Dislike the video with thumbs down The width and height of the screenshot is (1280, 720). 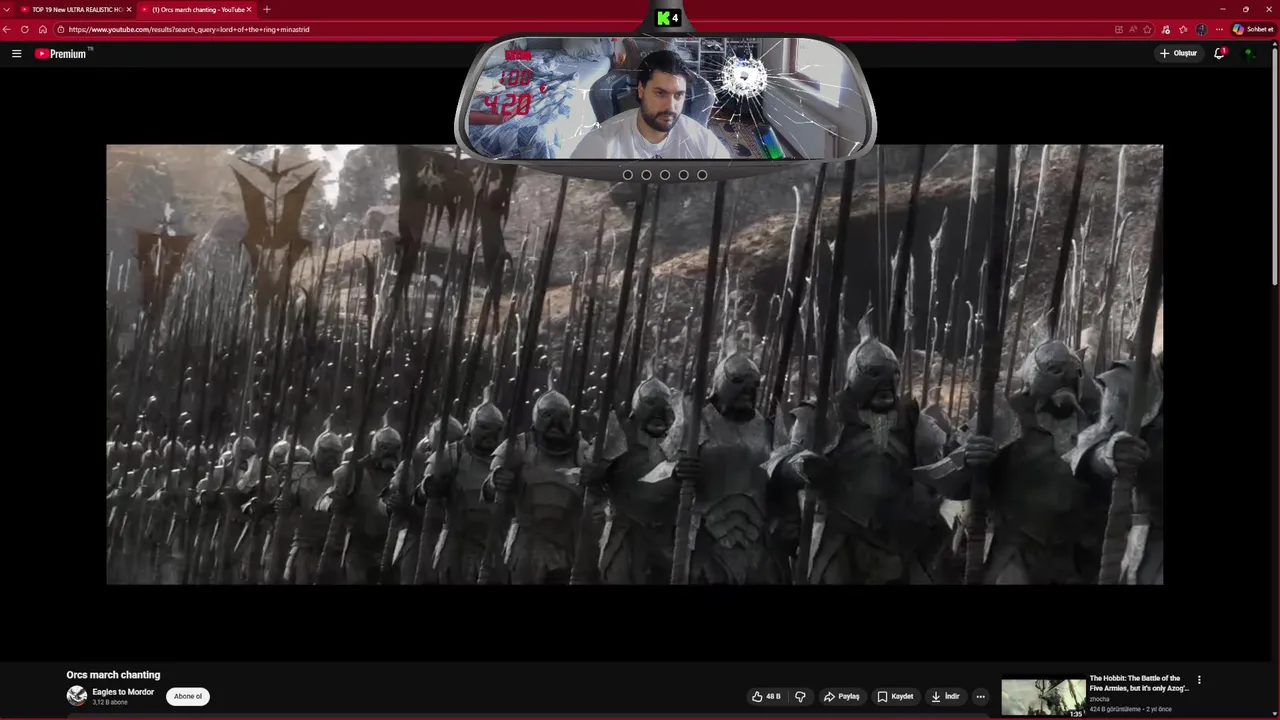tap(800, 696)
